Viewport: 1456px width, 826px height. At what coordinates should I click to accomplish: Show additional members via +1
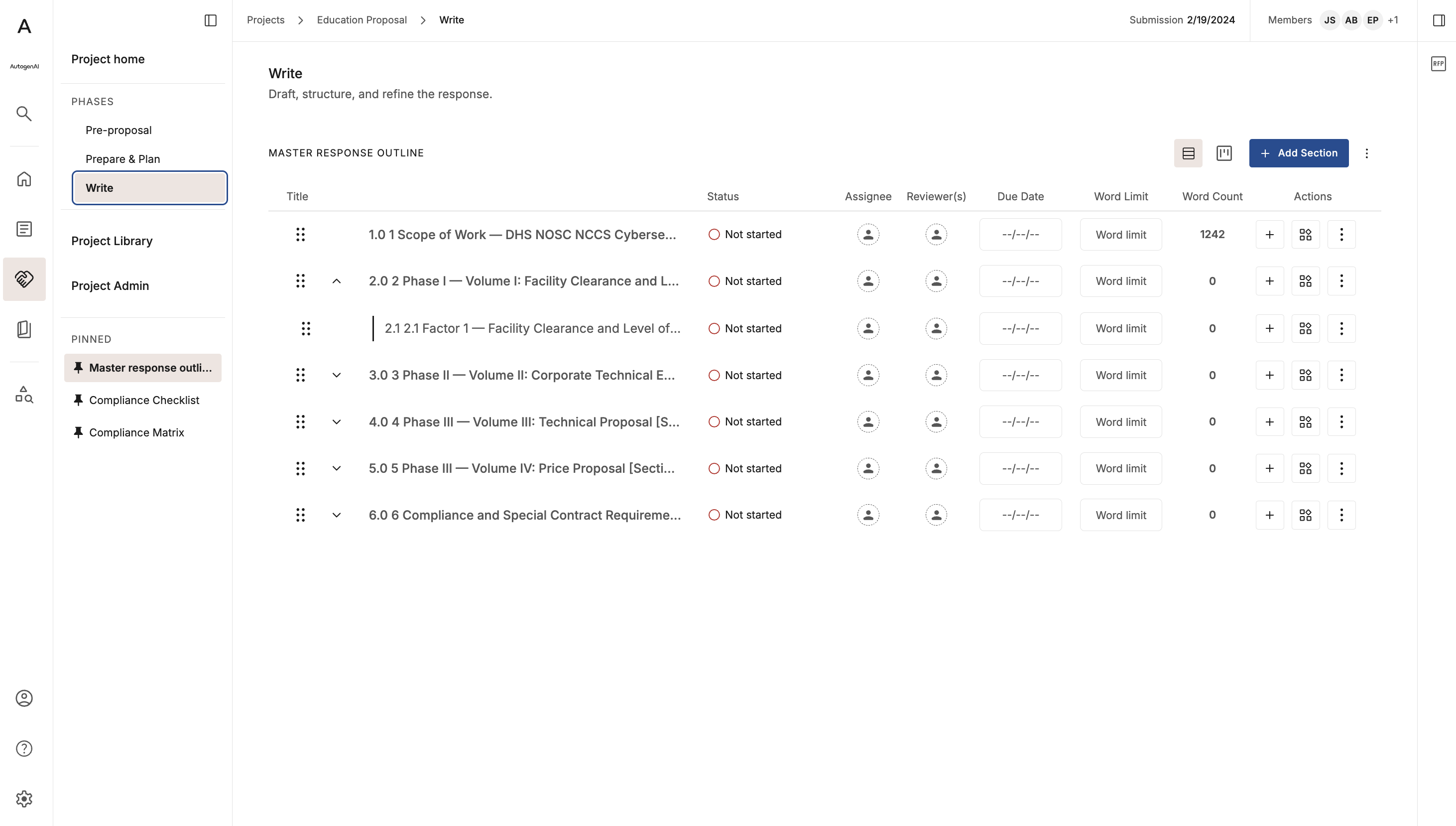pos(1392,20)
